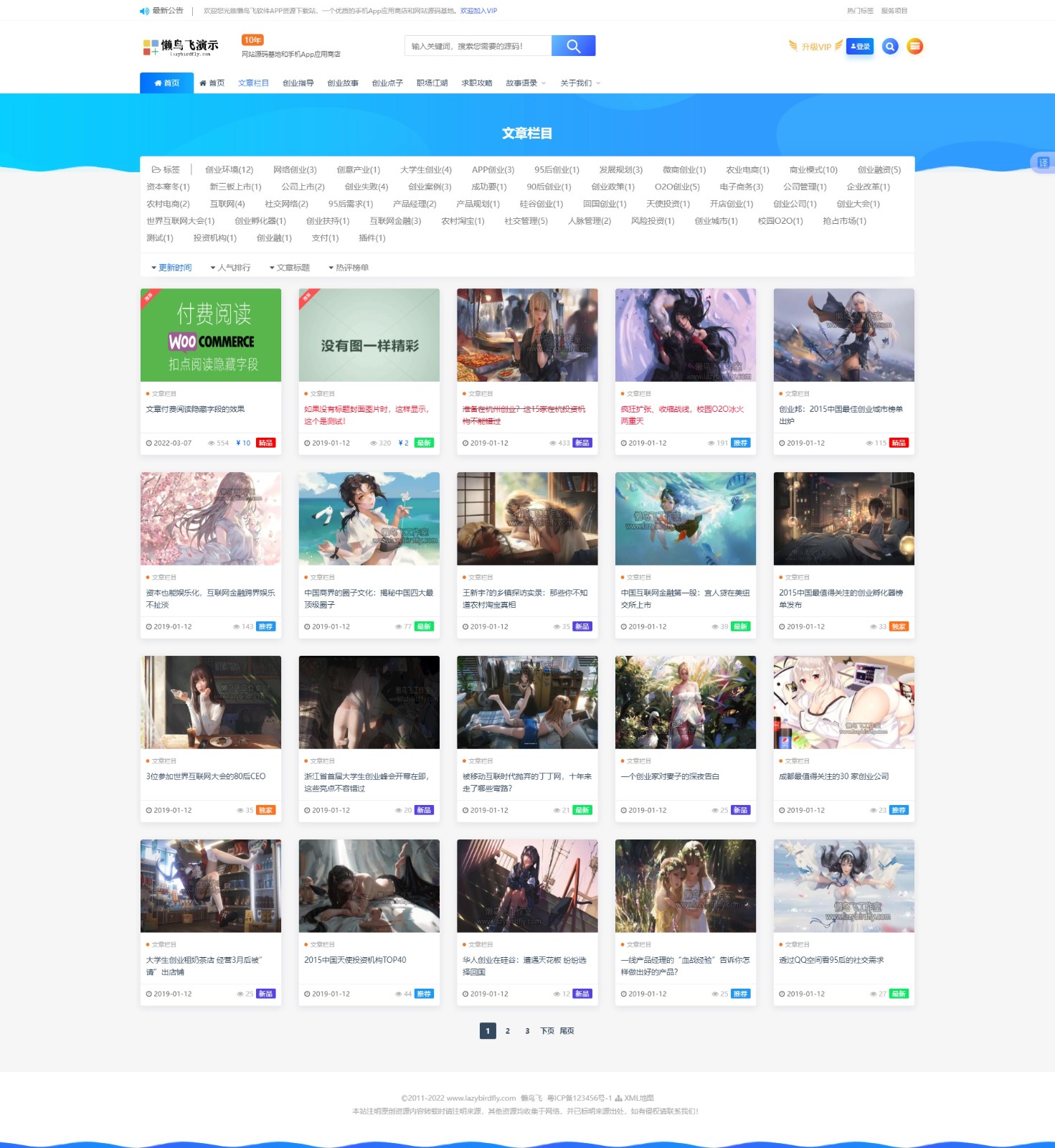Sort articles by 更新时间
1055x1148 pixels.
click(171, 268)
